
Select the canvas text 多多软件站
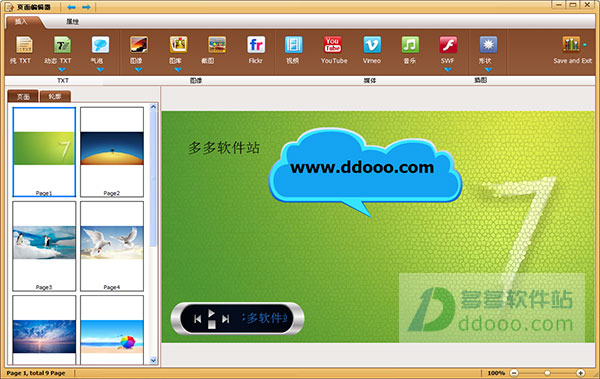pos(224,148)
